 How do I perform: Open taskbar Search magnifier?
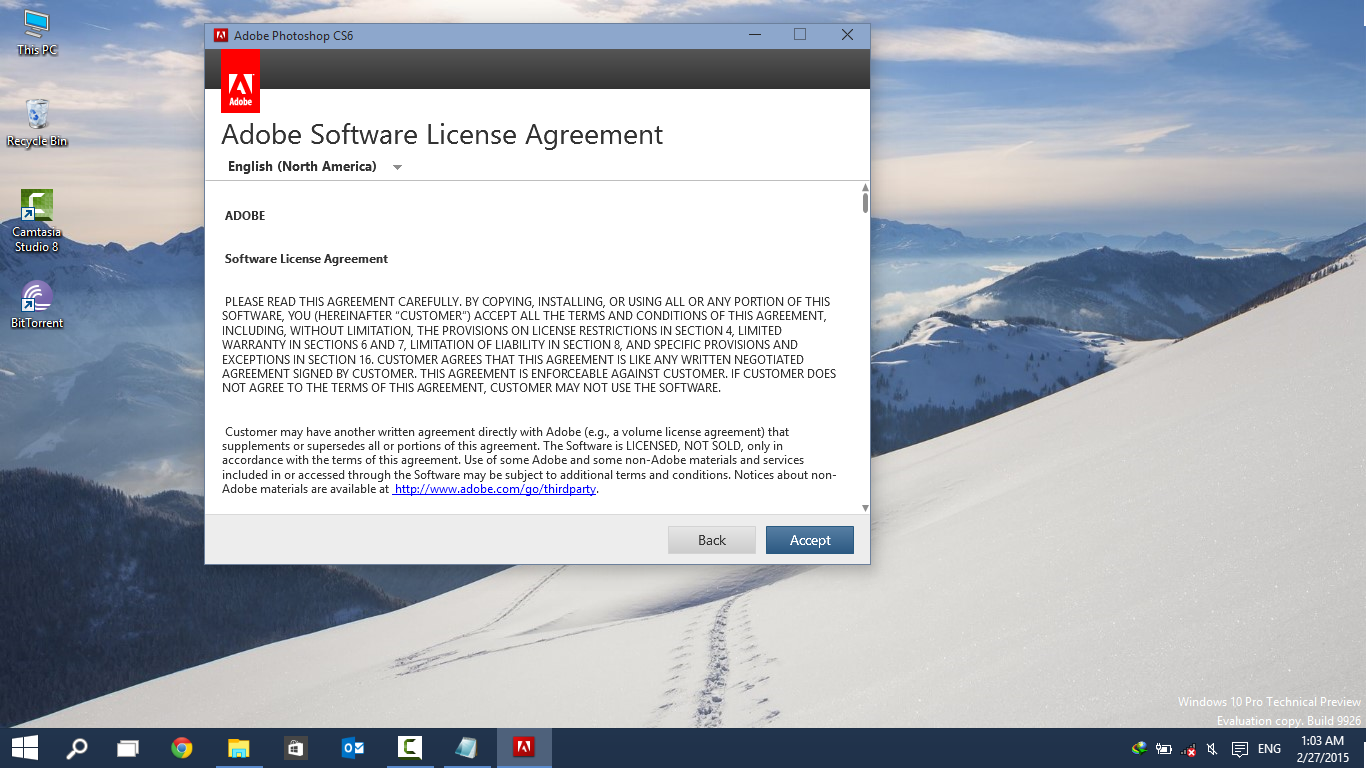point(76,748)
